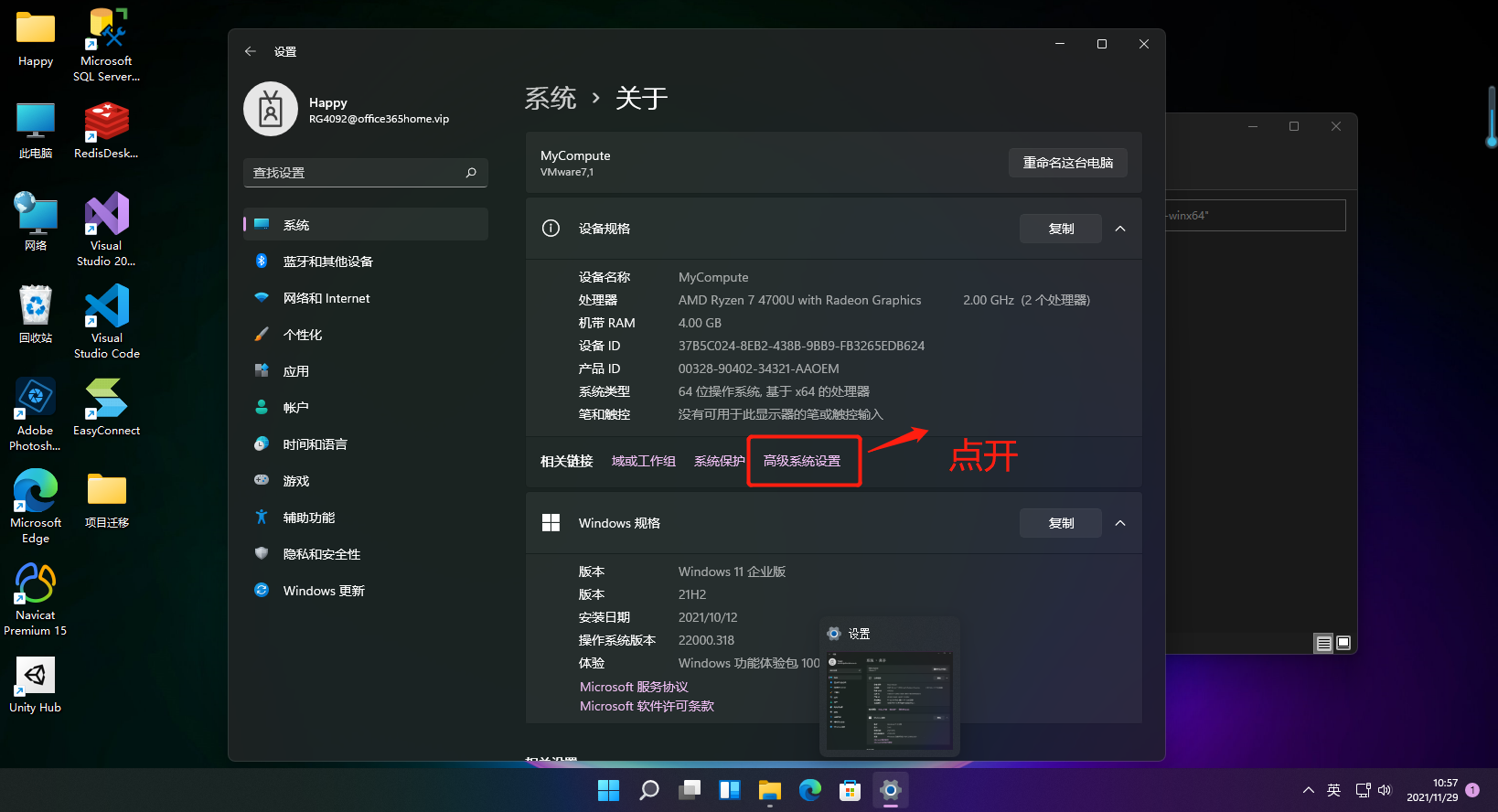Launch Unity Hub desktop shortcut

click(36, 685)
